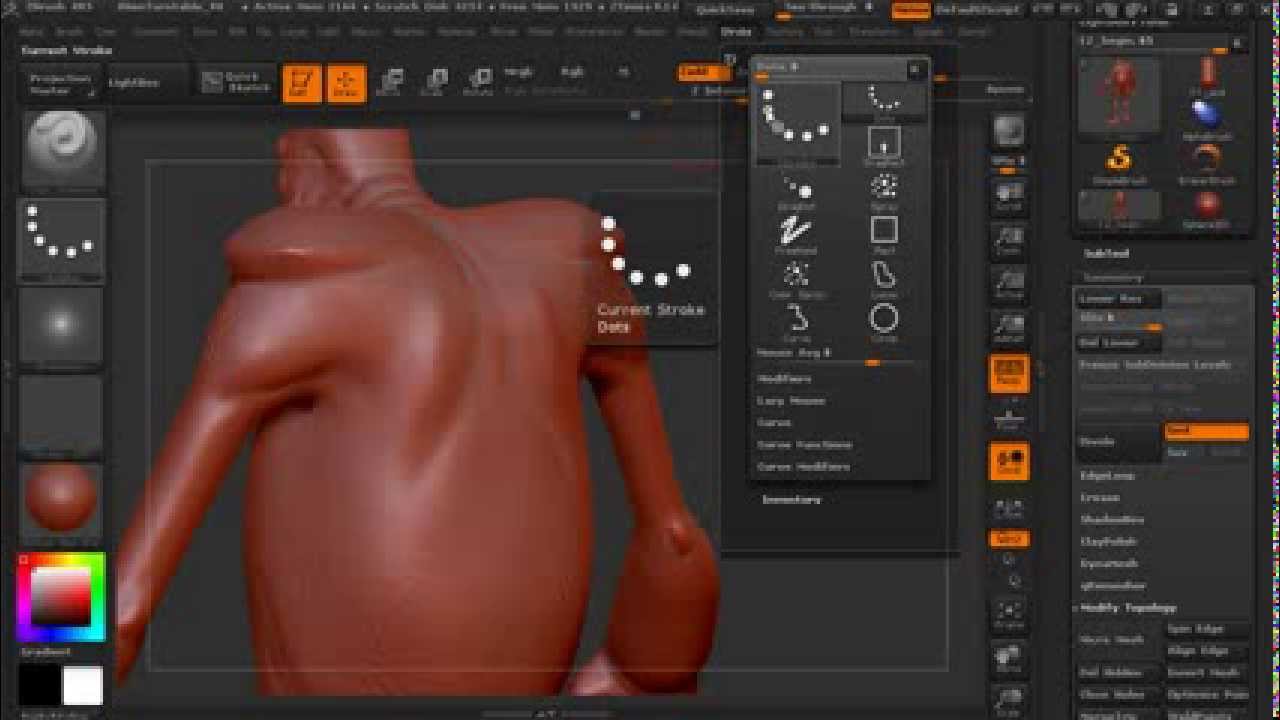The width and height of the screenshot is (1280, 720).
Task: Select the Circle stroke icon
Action: coord(884,323)
